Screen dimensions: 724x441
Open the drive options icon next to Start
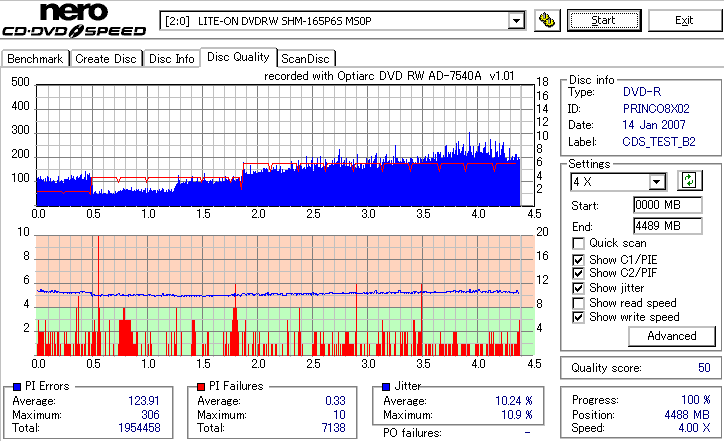pos(547,21)
